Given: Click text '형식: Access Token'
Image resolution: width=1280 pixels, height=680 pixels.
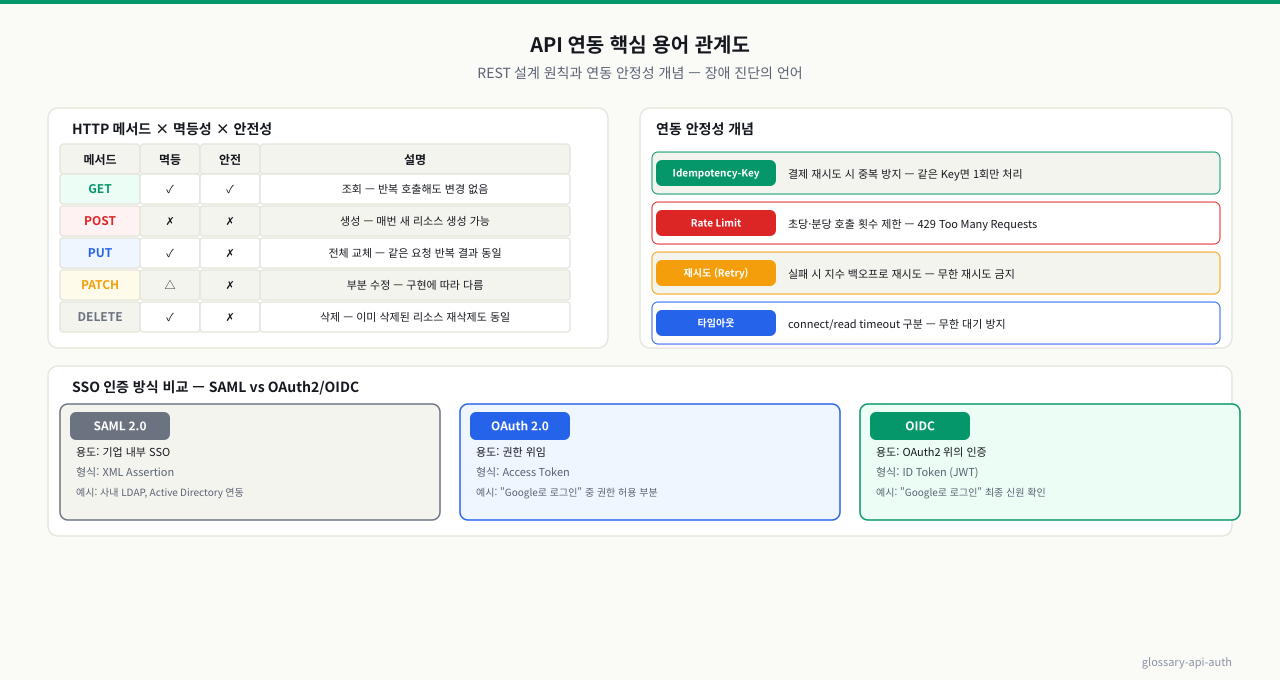Looking at the screenshot, I should tap(523, 472).
